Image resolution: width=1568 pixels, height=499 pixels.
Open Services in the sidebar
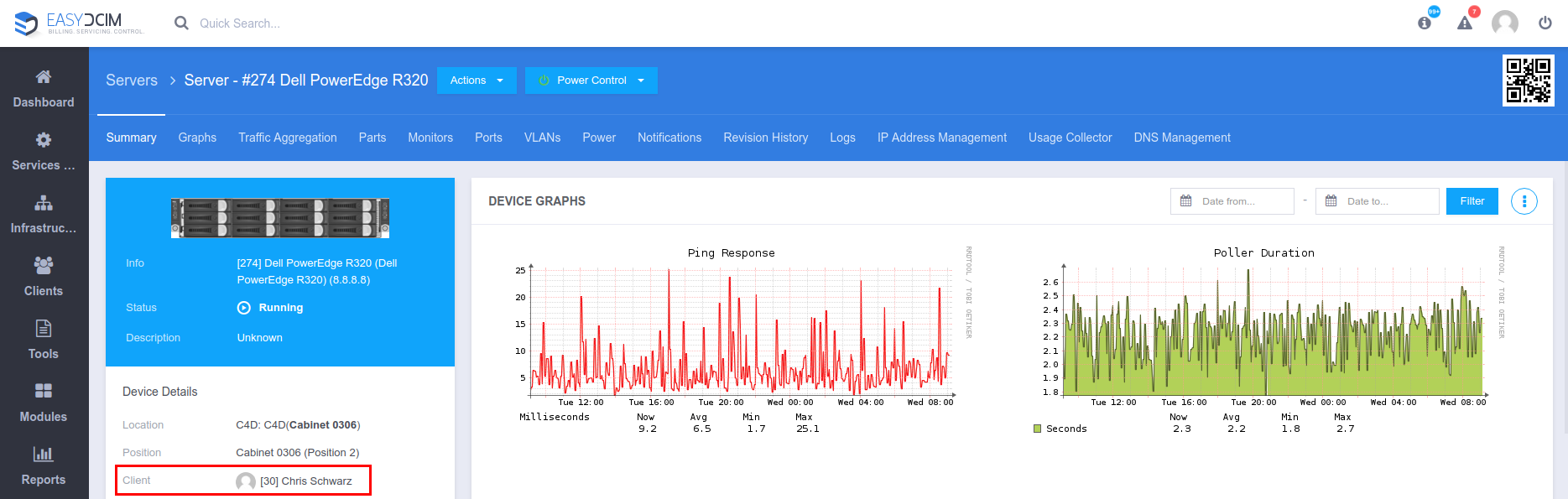click(x=44, y=152)
